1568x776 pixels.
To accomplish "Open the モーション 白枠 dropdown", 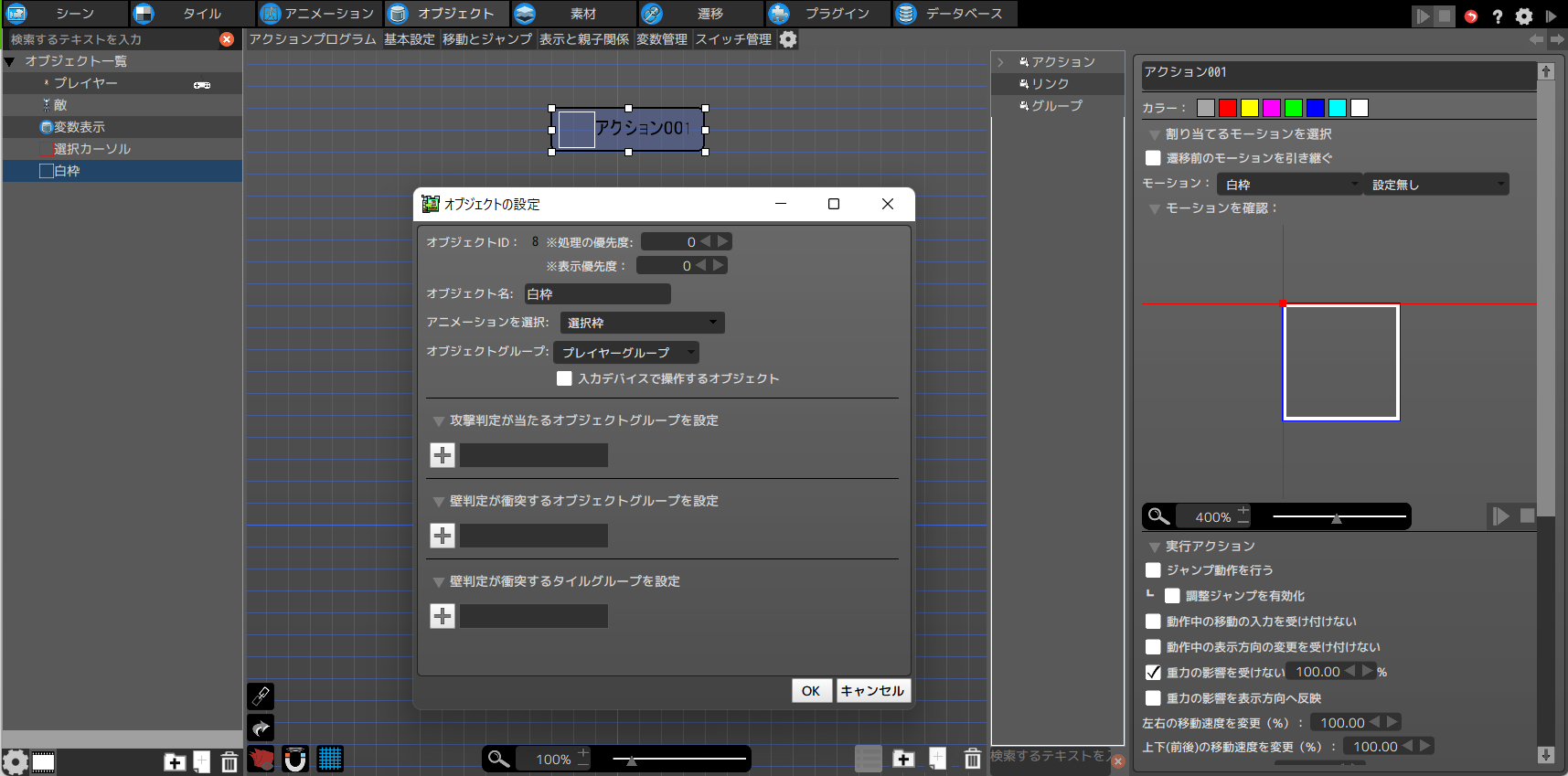I will pos(1290,185).
